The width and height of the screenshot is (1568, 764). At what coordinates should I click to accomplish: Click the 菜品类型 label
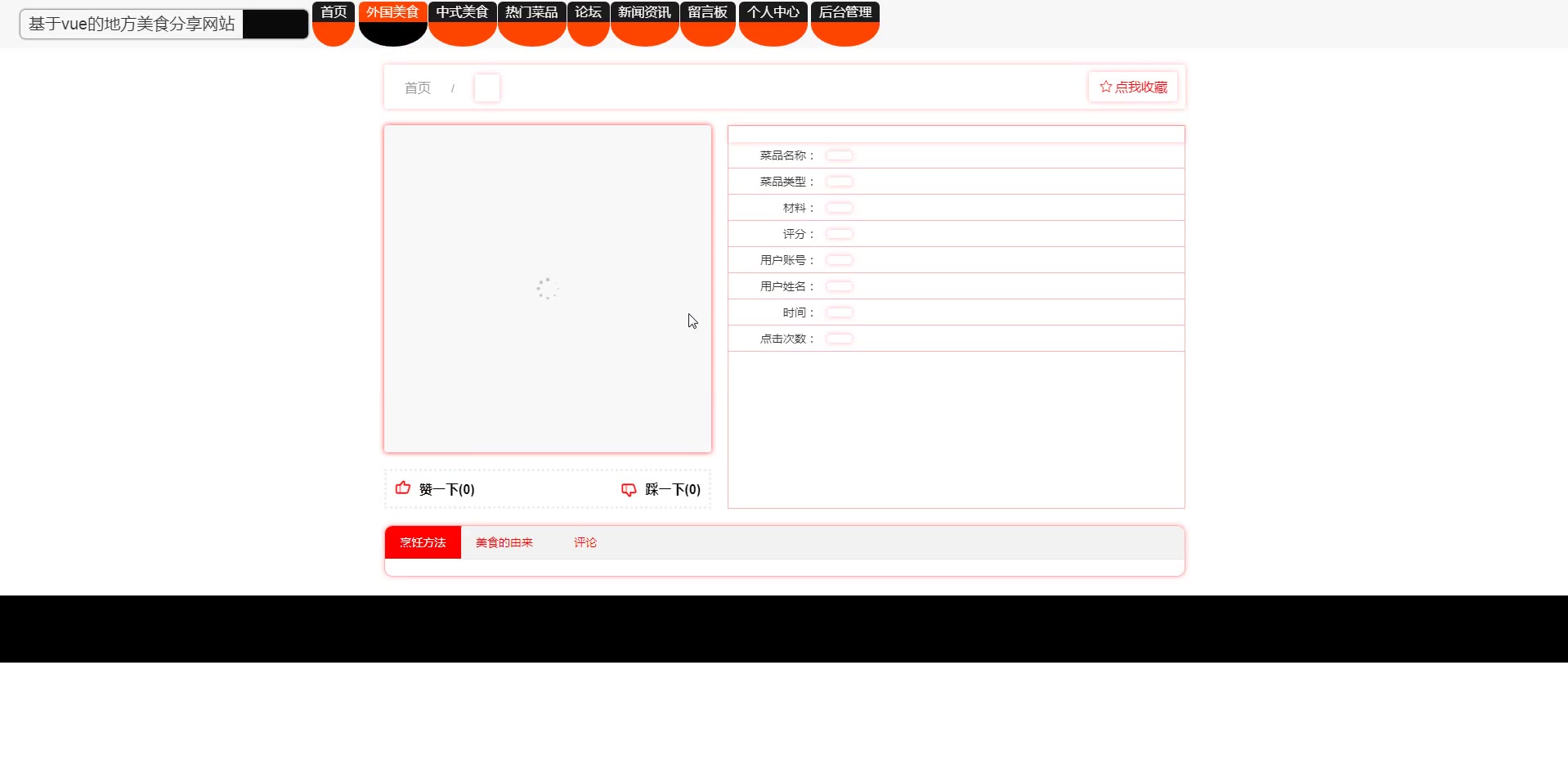(788, 182)
